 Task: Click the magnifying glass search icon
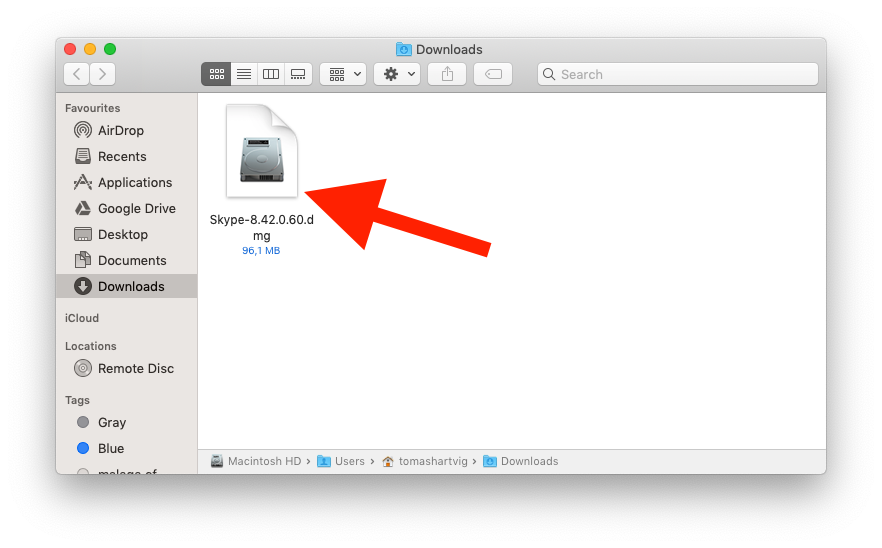pyautogui.click(x=549, y=74)
